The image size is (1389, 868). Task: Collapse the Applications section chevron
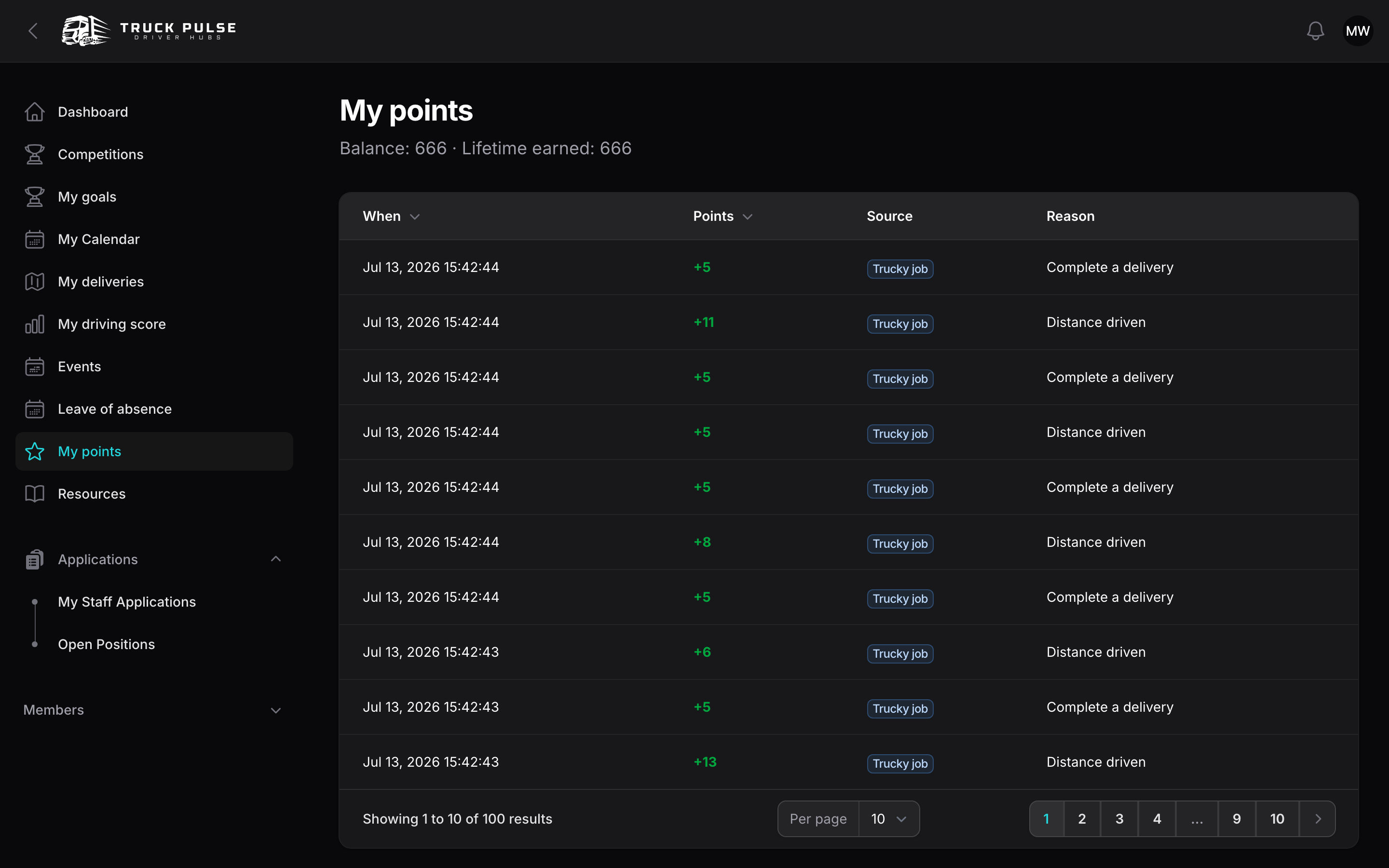click(275, 559)
